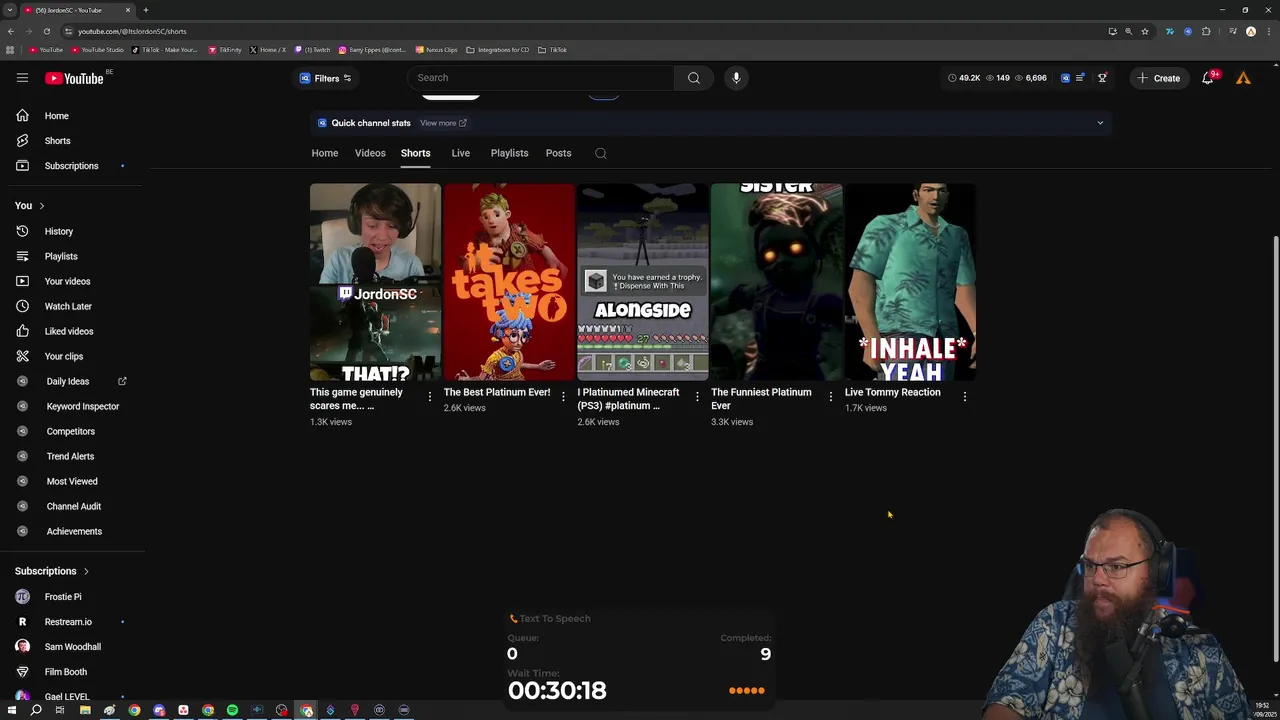Viewport: 1280px width, 720px height.
Task: Bookmark this page with star icon
Action: click(1145, 31)
